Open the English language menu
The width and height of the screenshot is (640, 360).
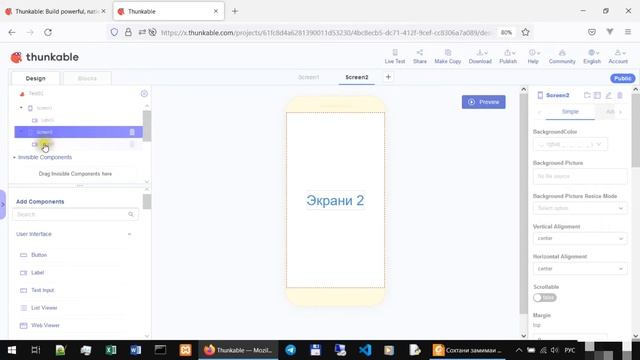tap(592, 57)
